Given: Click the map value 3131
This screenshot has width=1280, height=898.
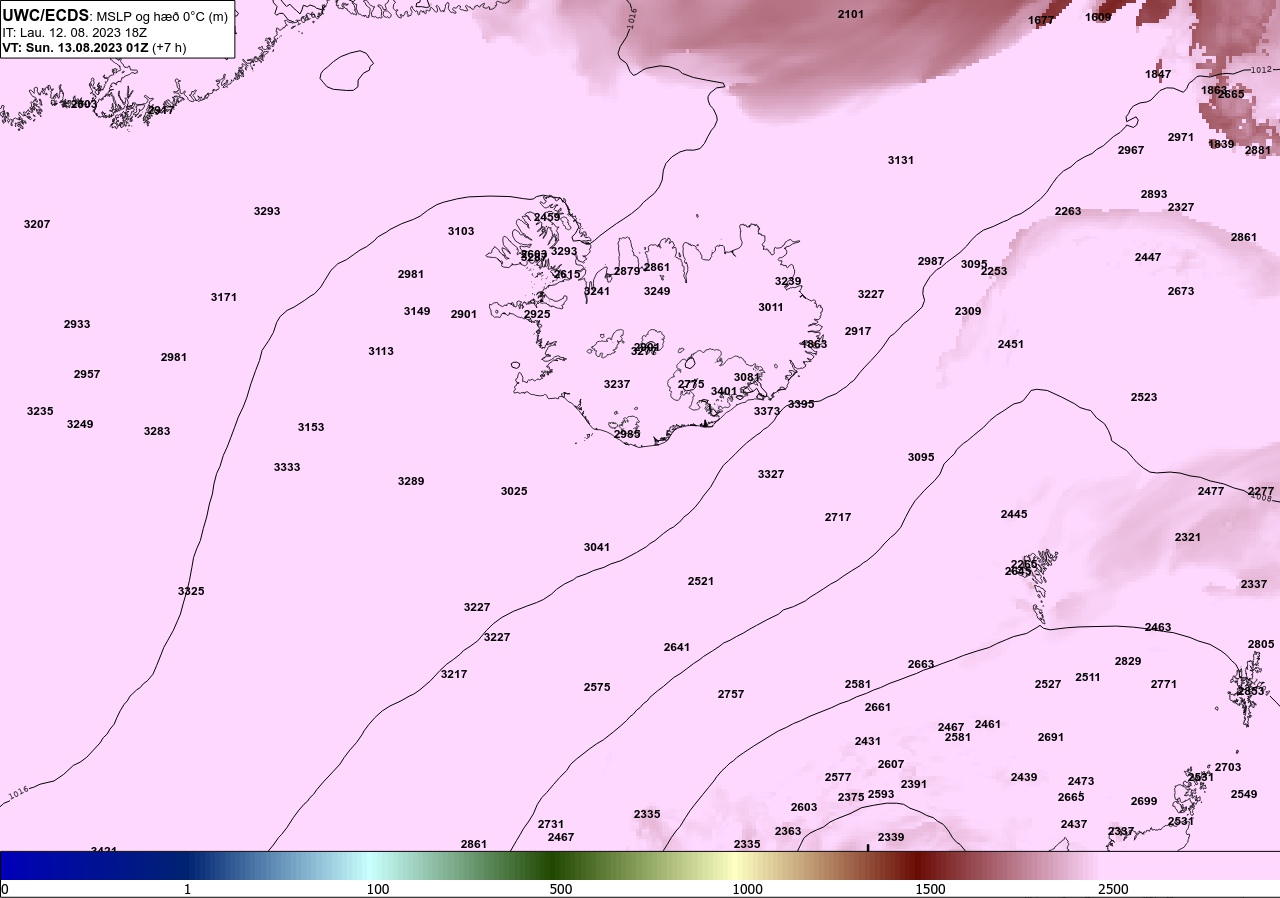Looking at the screenshot, I should [x=901, y=160].
